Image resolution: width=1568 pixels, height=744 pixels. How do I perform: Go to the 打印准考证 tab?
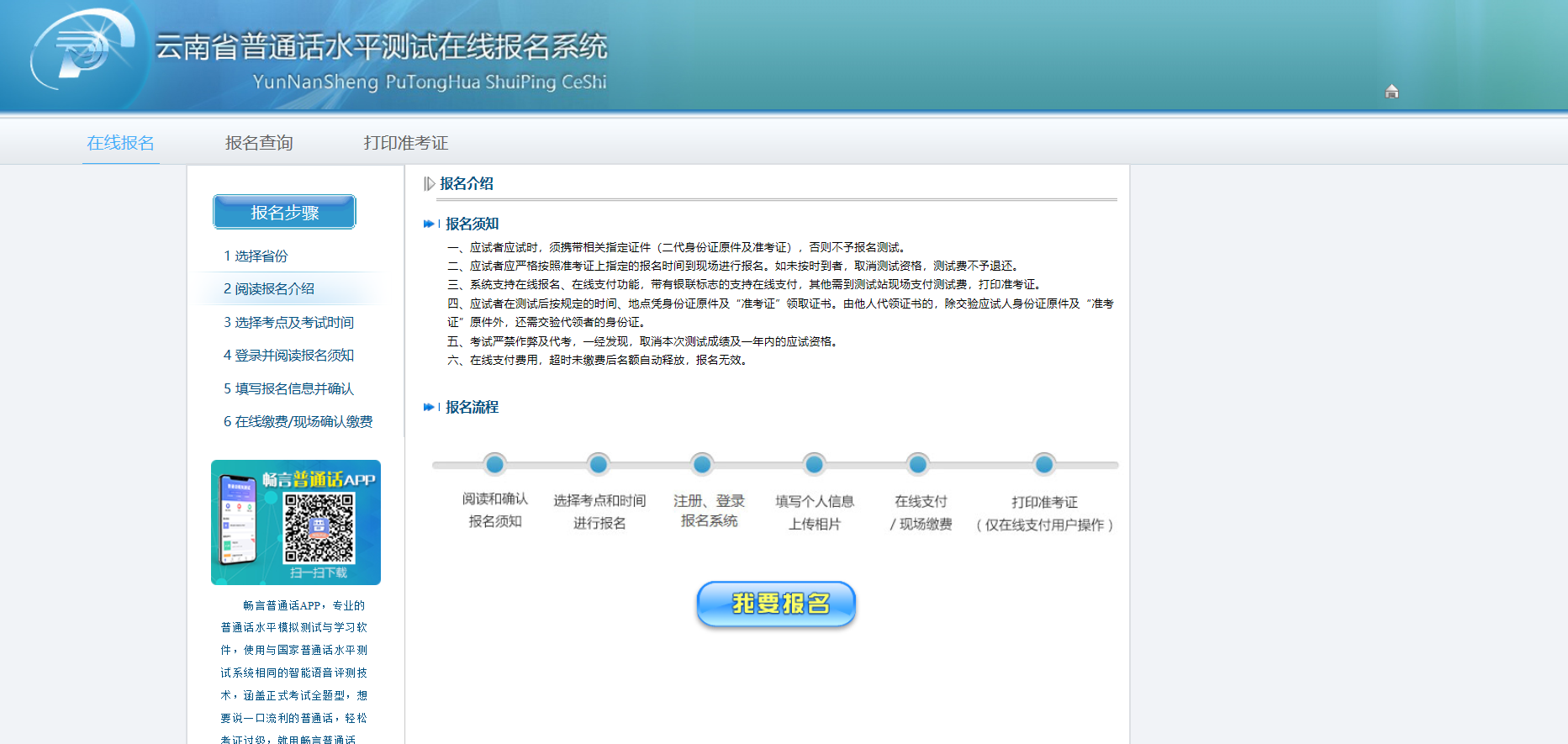click(x=406, y=143)
